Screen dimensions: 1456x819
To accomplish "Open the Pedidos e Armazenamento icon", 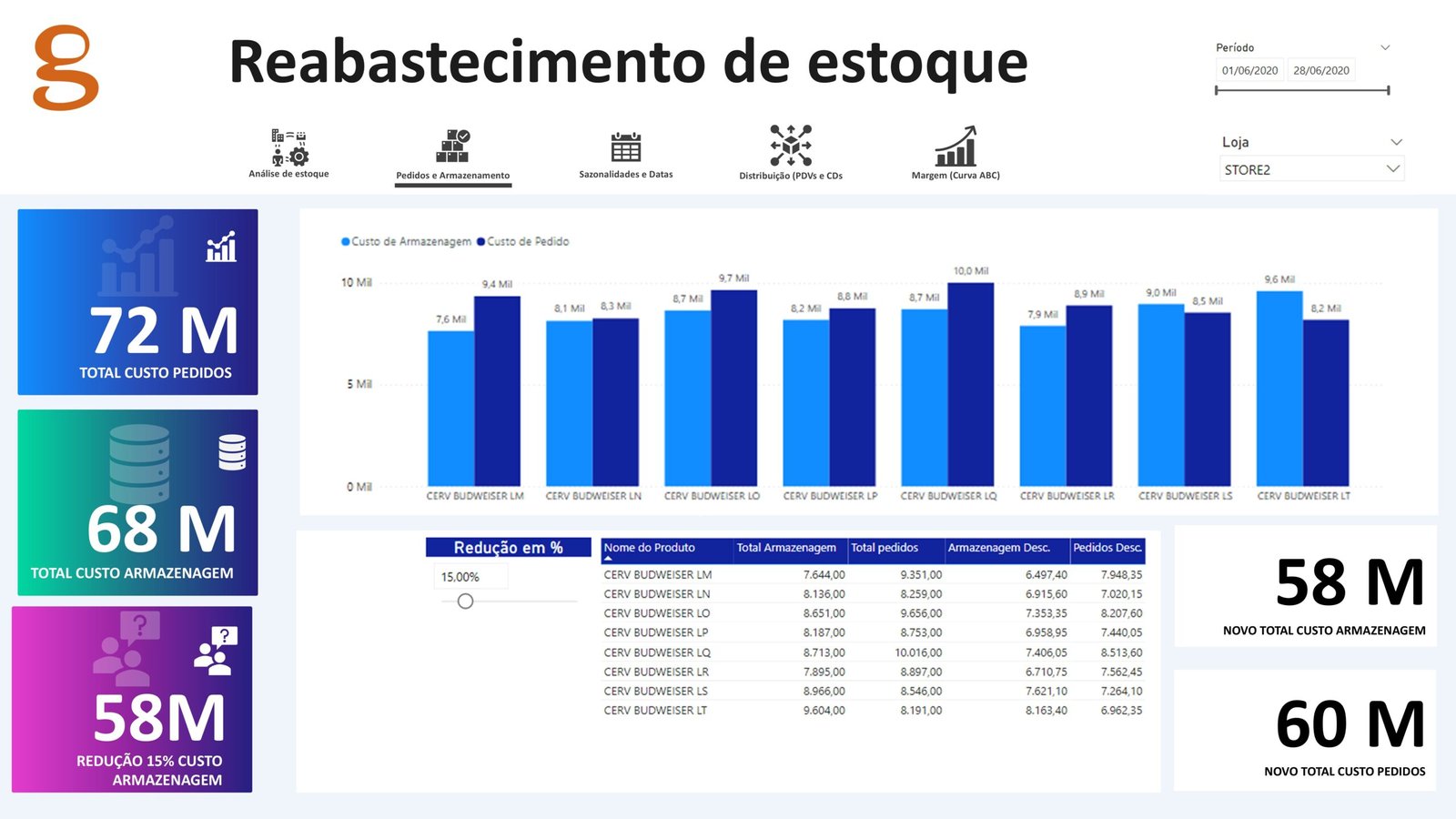I will (x=452, y=147).
